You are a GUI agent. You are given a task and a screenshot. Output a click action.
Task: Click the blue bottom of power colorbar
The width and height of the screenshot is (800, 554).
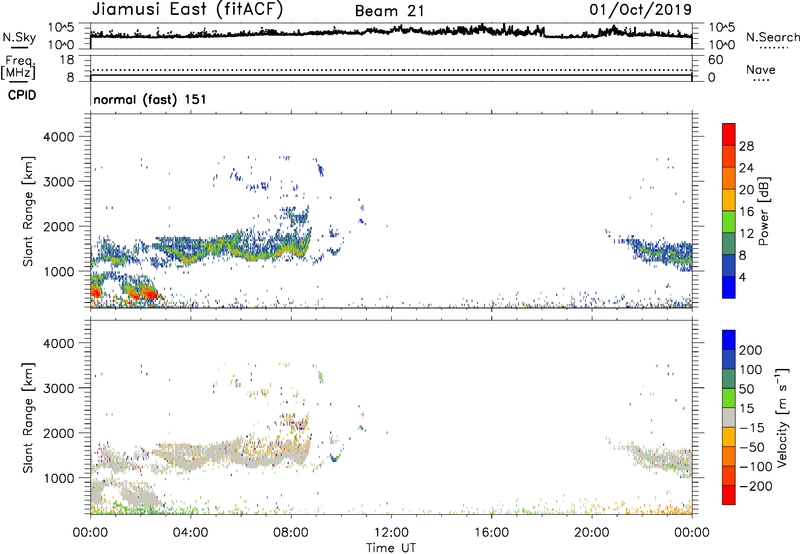(x=729, y=287)
